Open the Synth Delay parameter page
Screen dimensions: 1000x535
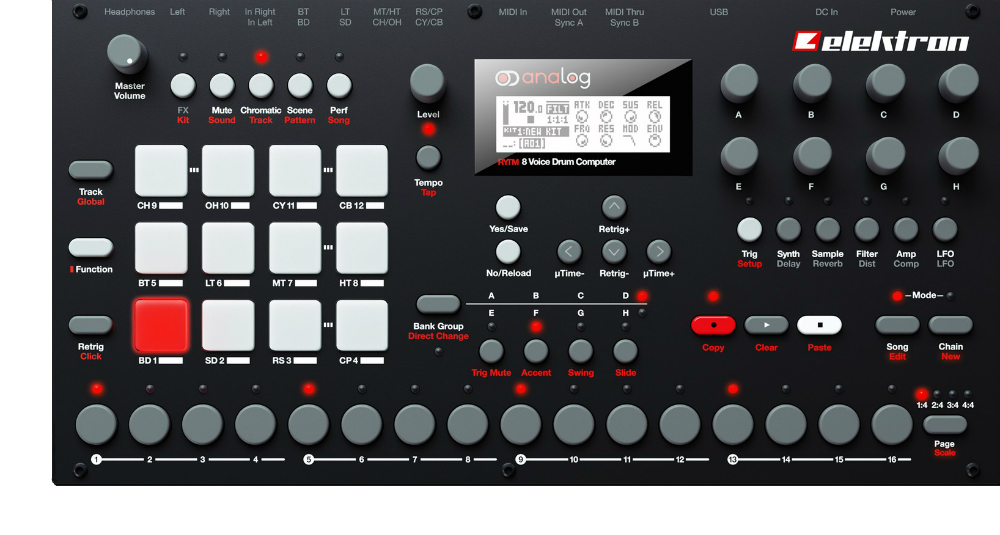(788, 230)
